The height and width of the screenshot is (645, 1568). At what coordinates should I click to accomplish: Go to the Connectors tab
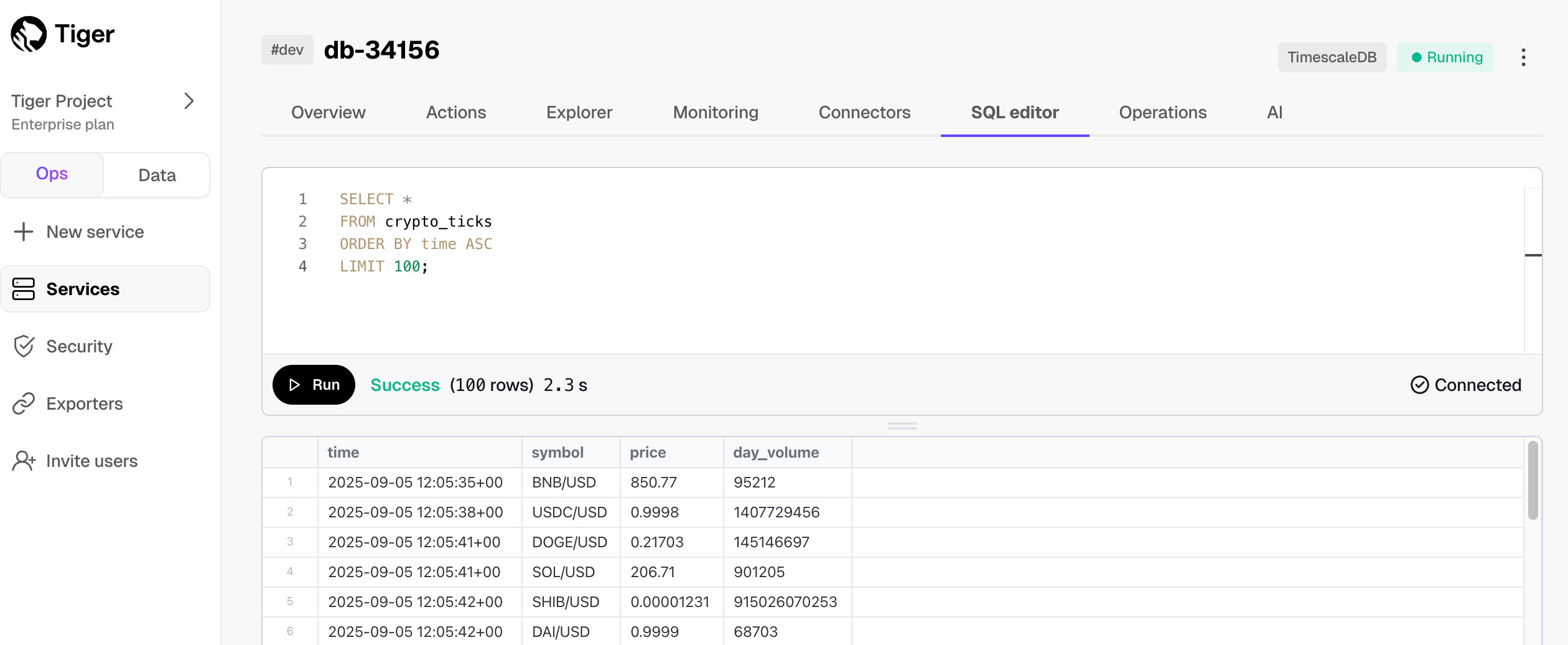pos(864,113)
